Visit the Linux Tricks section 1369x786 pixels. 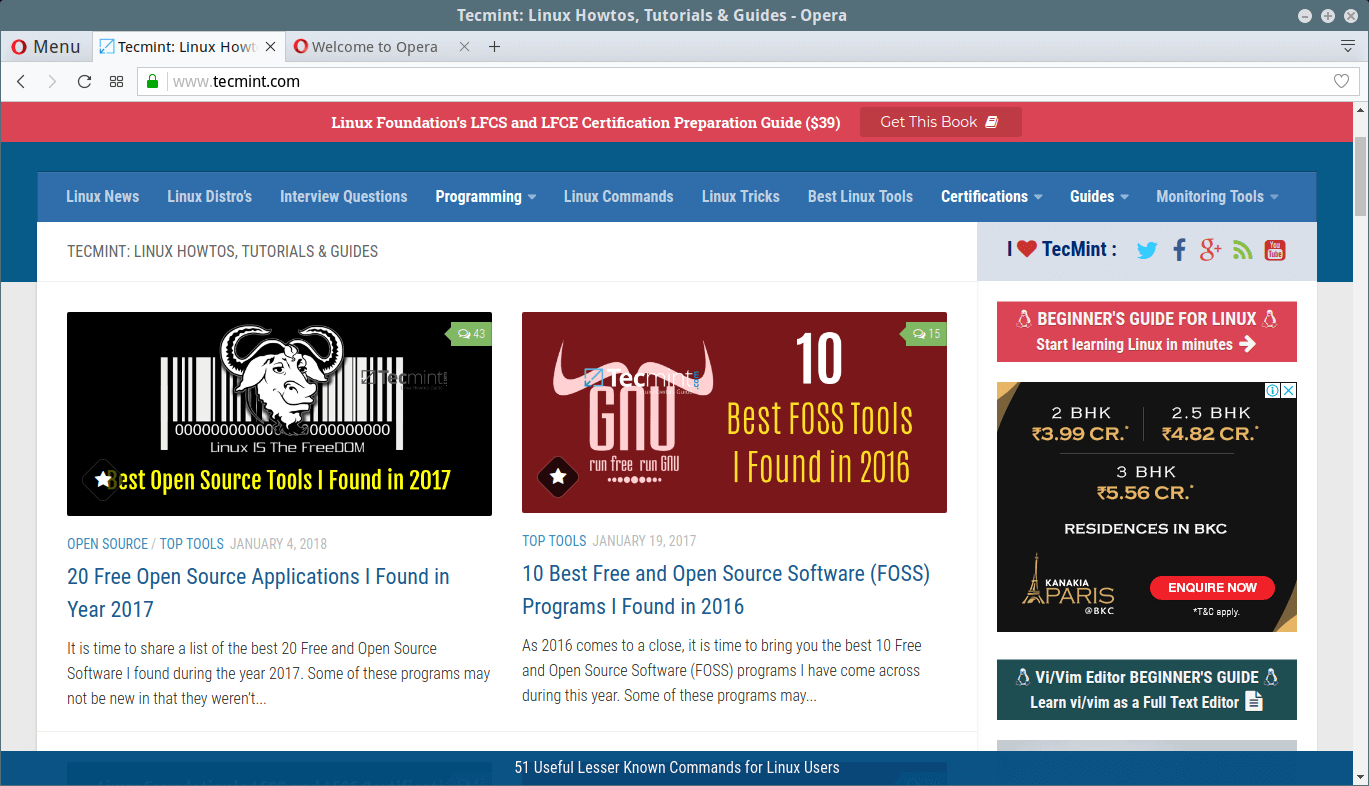click(x=740, y=197)
